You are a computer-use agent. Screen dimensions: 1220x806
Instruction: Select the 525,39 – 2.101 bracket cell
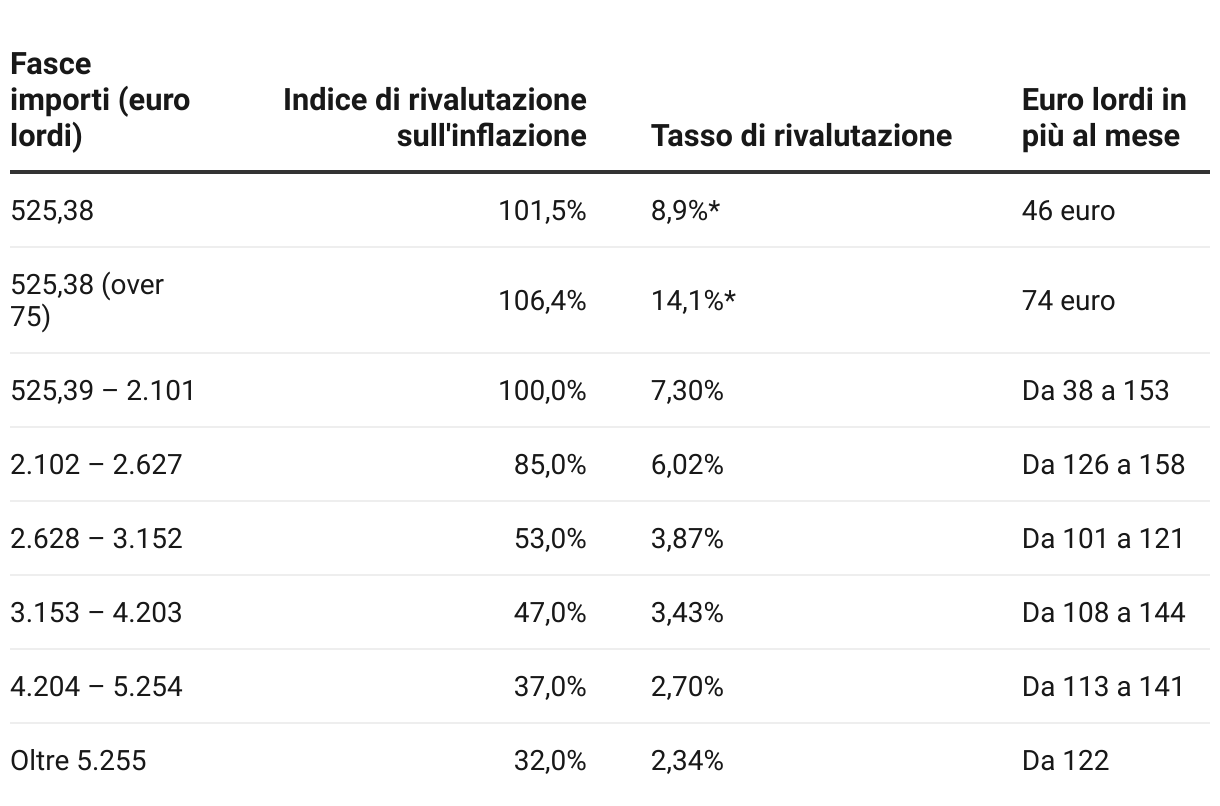tap(102, 390)
